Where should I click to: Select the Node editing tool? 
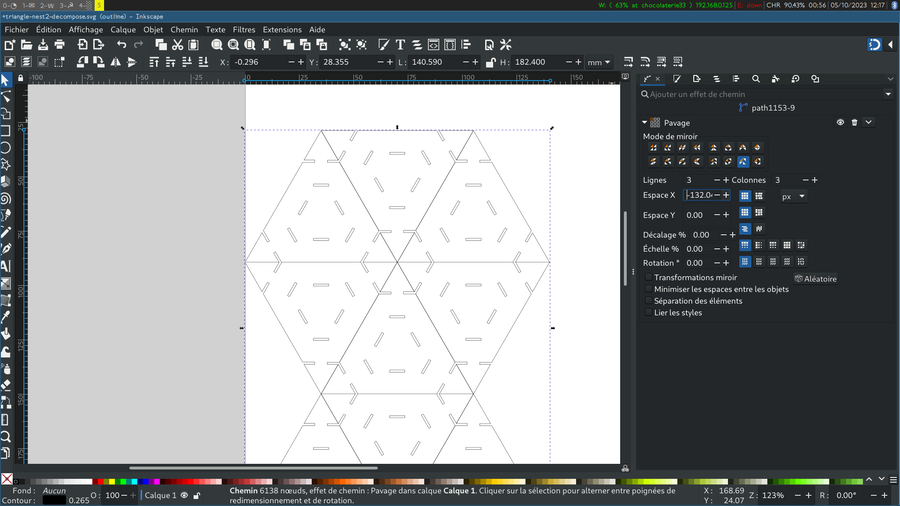click(6, 97)
